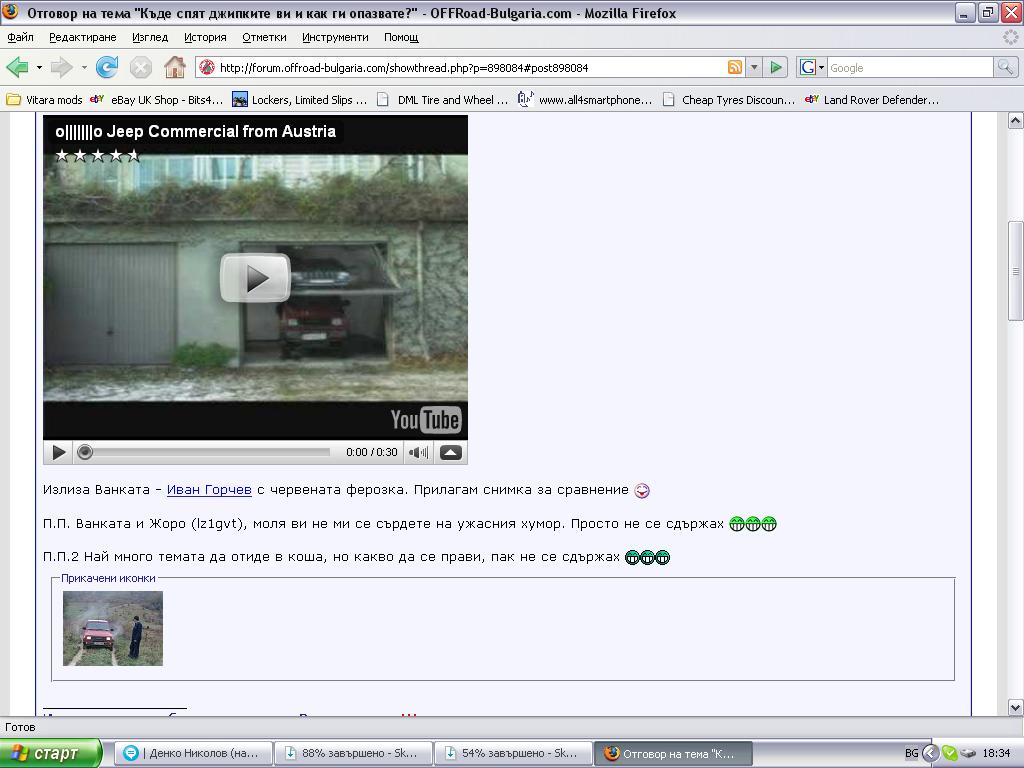This screenshot has height=768, width=1024.
Task: Start the video with the large center play button
Action: [x=255, y=278]
